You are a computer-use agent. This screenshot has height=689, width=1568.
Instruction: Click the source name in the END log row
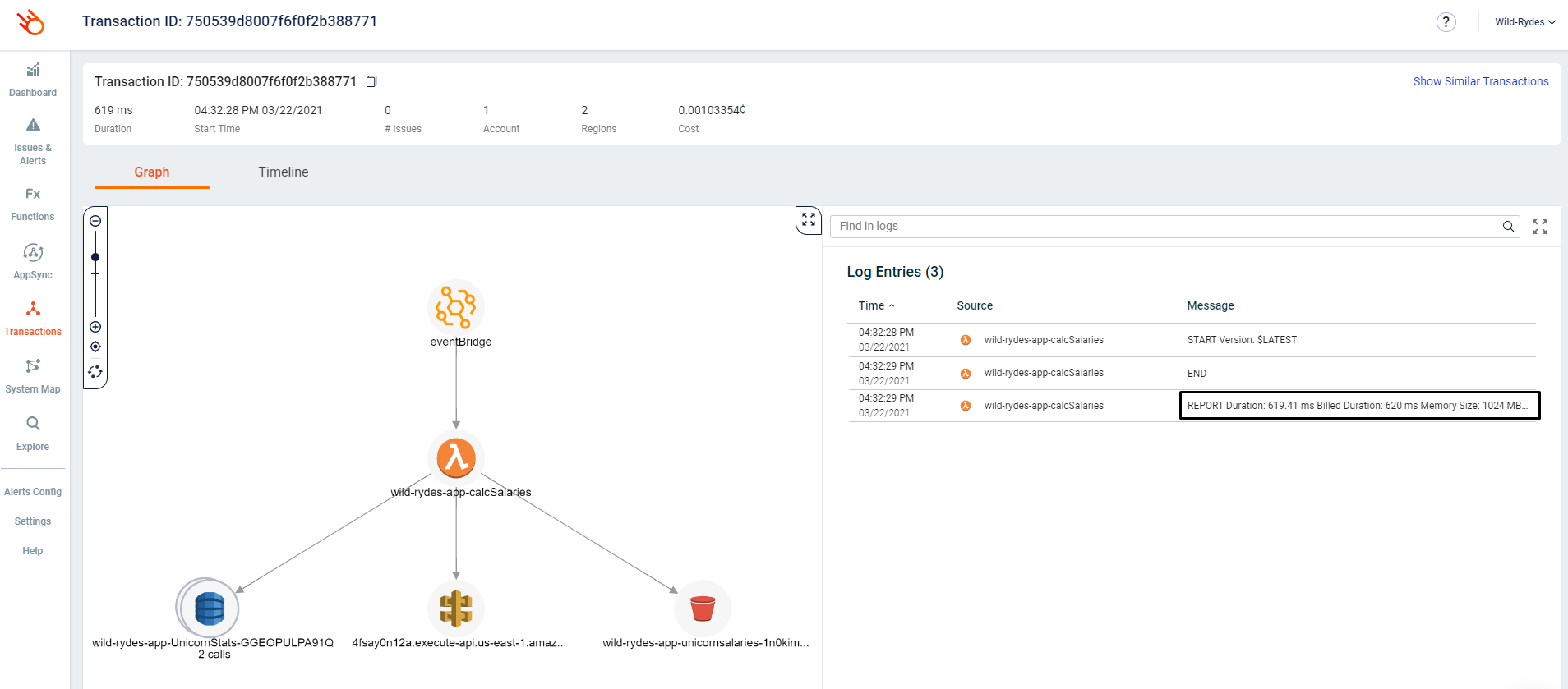(x=1044, y=373)
